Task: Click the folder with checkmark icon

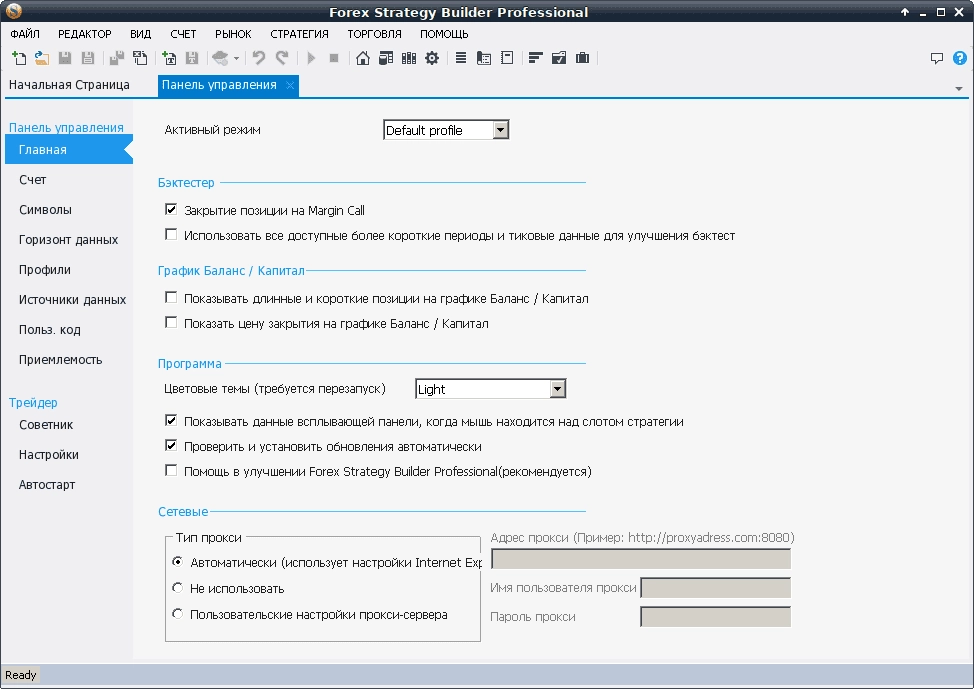Action: point(559,58)
